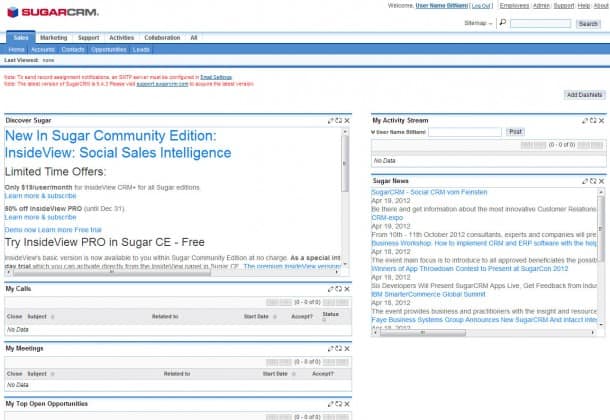This screenshot has height=420, width=610.
Task: Refresh the My Calls dashlet
Action: pos(339,289)
